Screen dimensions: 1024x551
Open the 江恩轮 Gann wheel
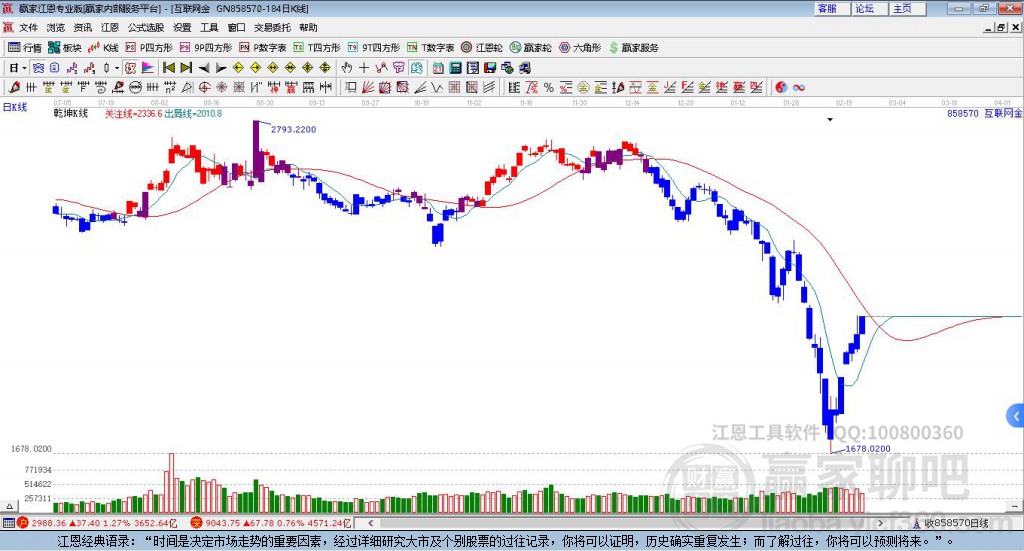(x=482, y=48)
